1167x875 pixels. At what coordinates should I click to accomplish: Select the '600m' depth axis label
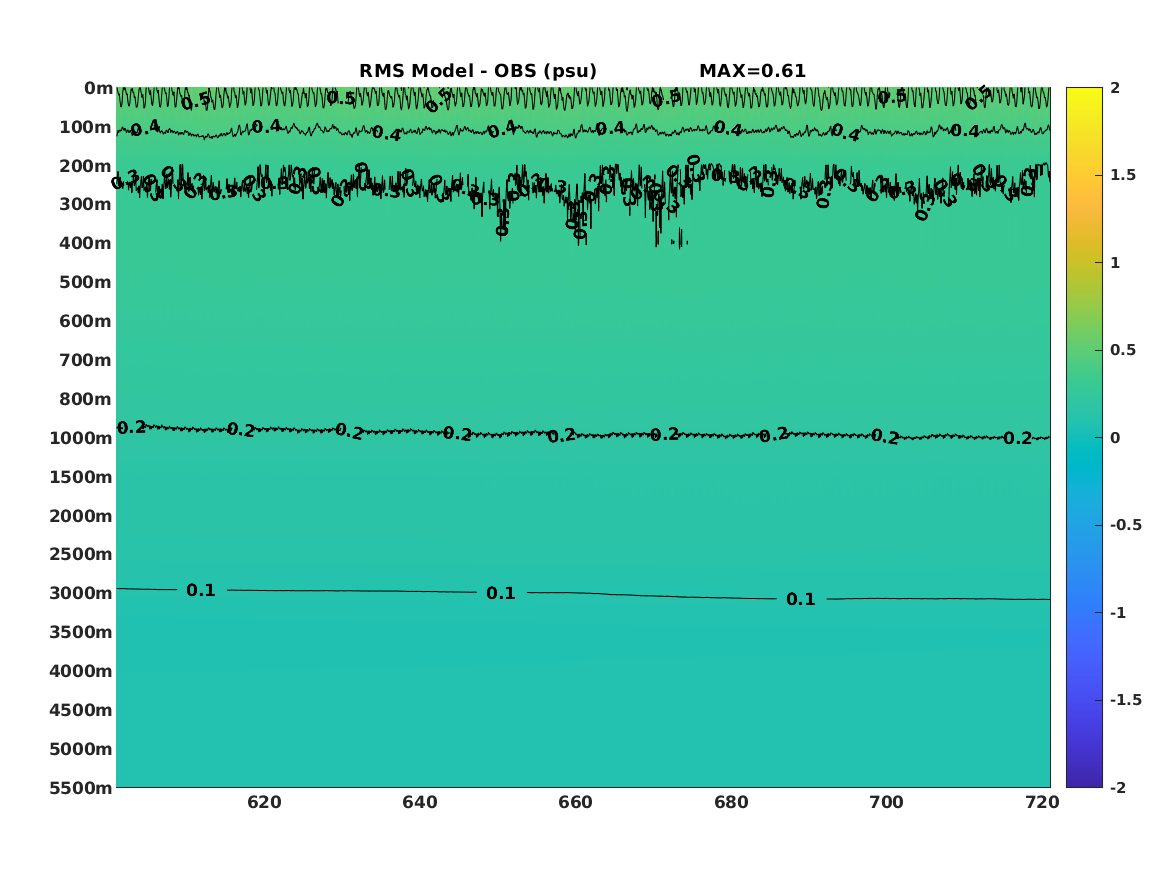coord(86,321)
